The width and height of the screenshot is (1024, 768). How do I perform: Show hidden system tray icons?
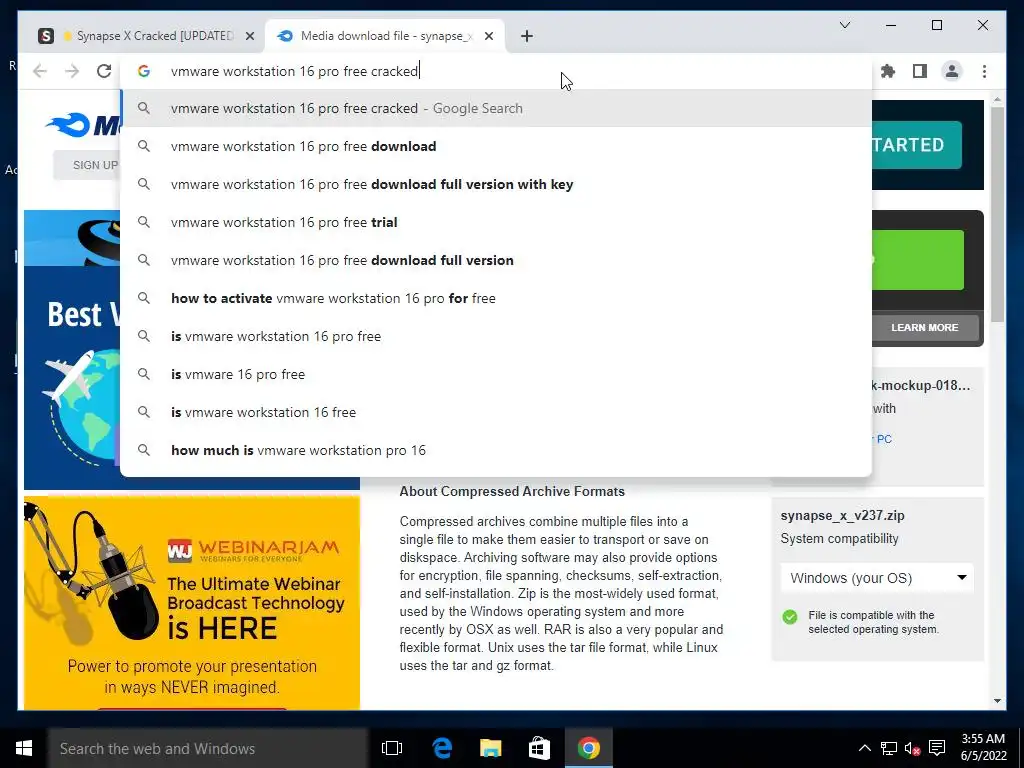click(x=864, y=748)
